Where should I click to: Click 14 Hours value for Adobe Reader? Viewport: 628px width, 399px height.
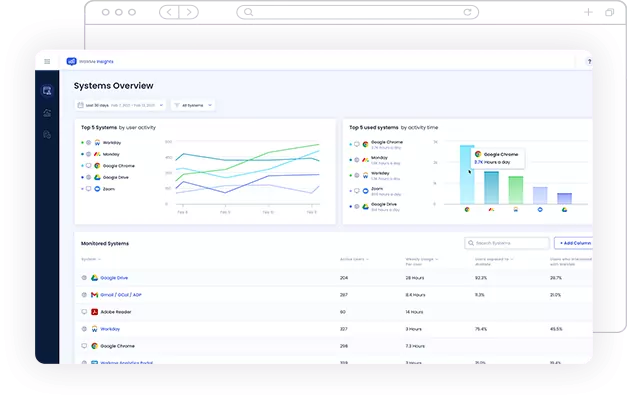[414, 312]
